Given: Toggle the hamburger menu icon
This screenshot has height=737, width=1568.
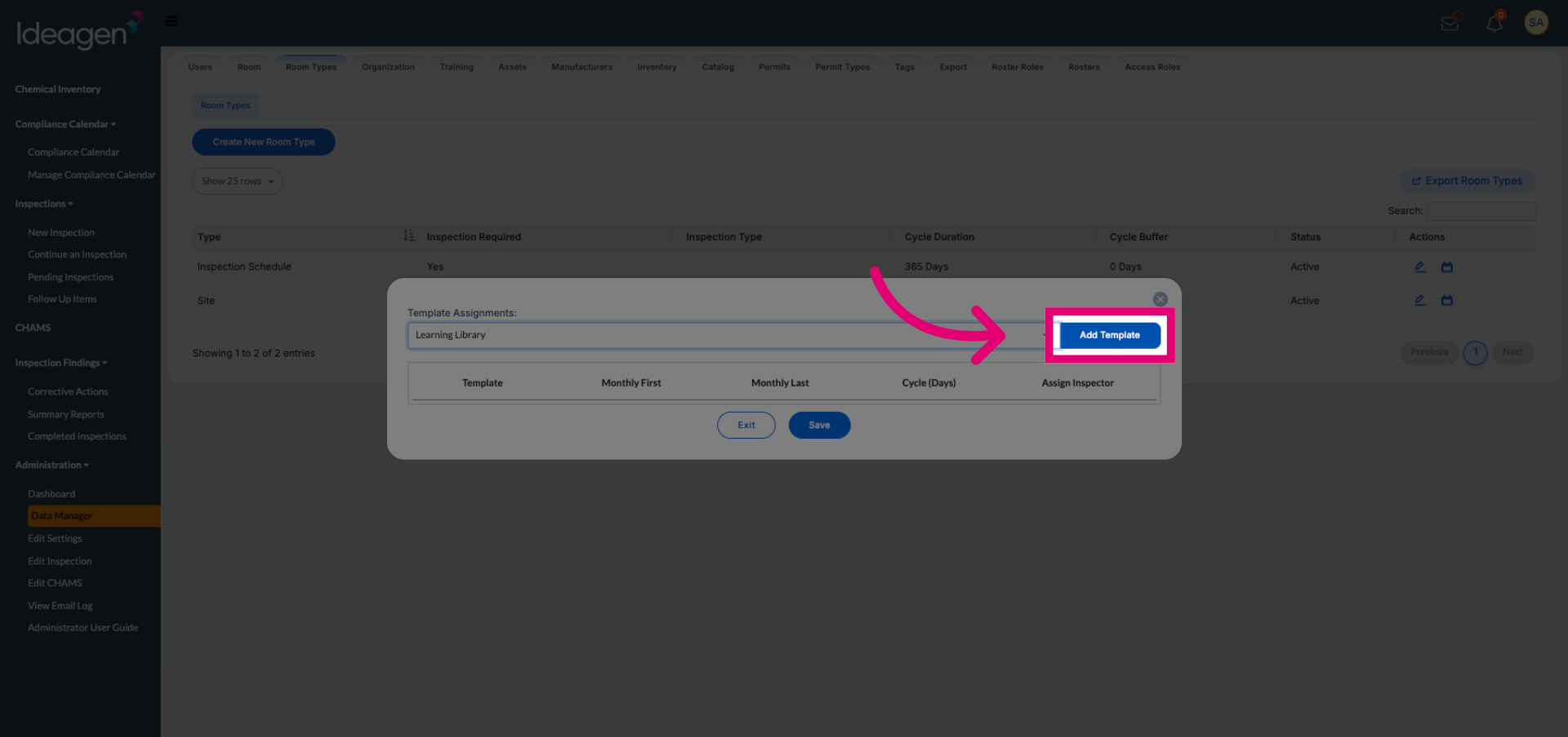Looking at the screenshot, I should click(x=171, y=21).
